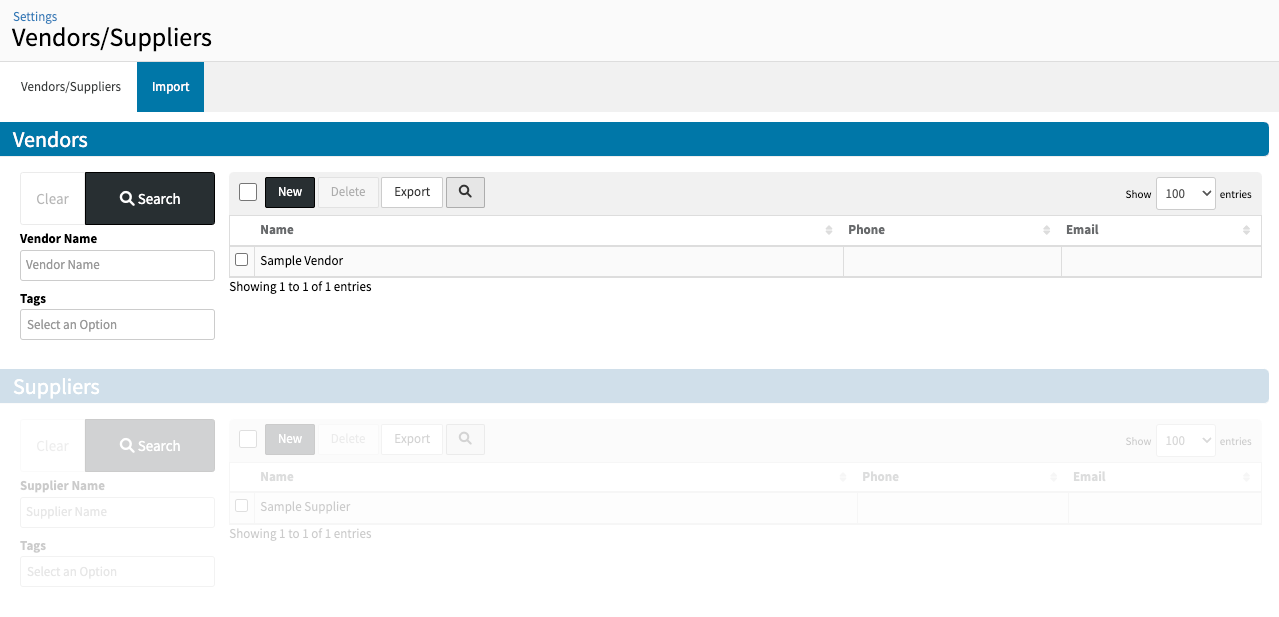1279x617 pixels.
Task: Sort Suppliers table by Name arrows icon
Action: [x=843, y=477]
